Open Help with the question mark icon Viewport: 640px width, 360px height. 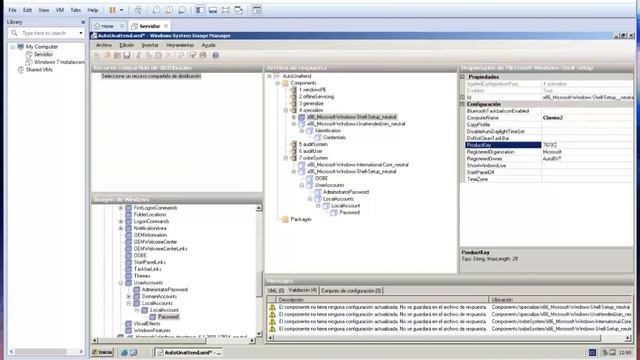coord(216,55)
